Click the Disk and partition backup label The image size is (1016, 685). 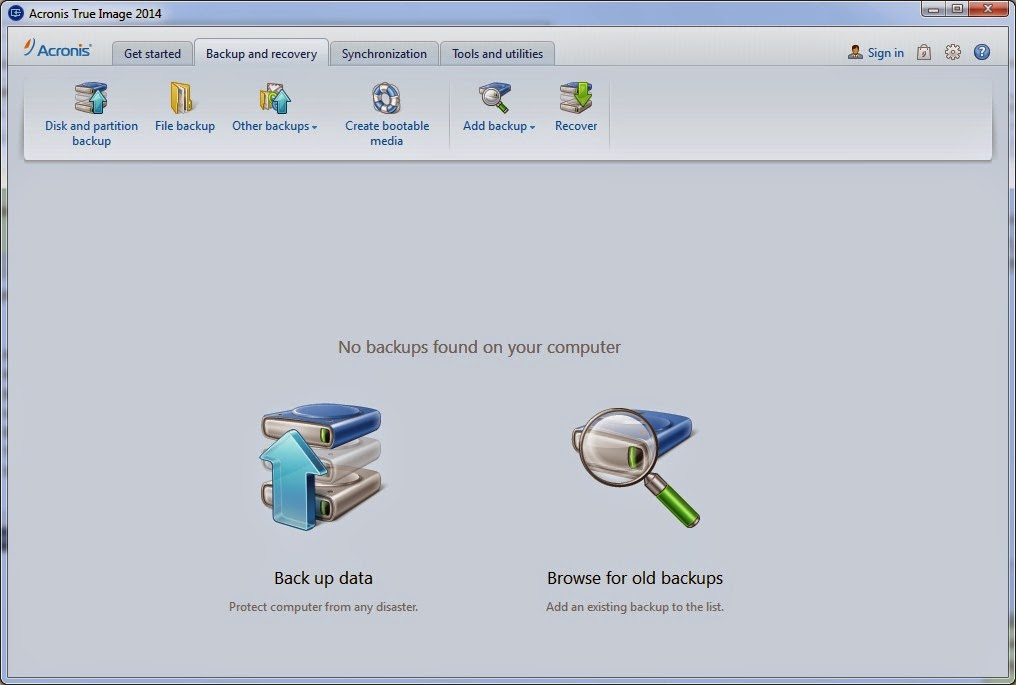click(x=91, y=133)
